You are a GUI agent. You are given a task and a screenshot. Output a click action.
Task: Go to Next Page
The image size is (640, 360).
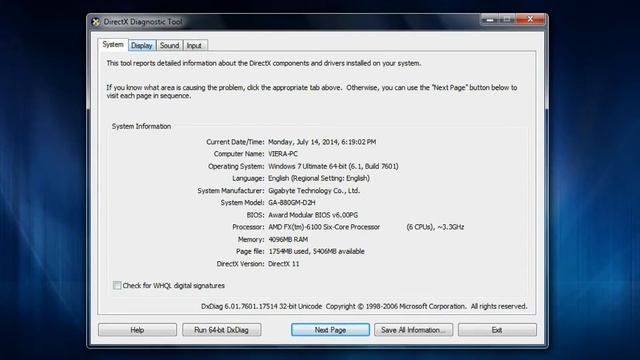[x=330, y=330]
